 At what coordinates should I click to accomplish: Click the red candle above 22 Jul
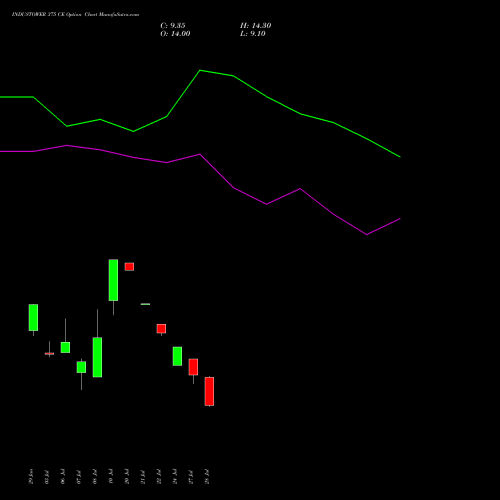point(161,329)
